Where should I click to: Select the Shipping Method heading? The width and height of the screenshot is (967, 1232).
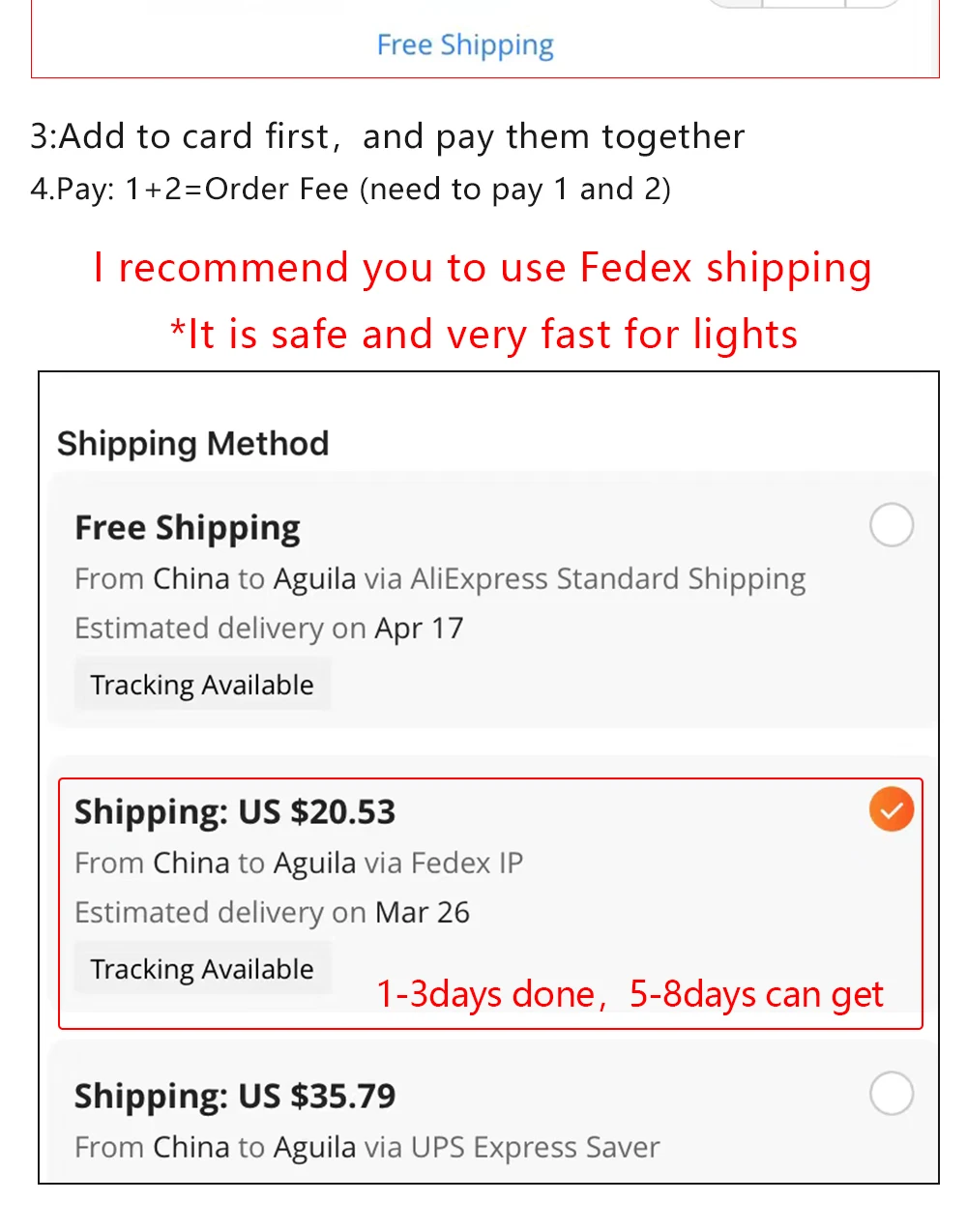pos(193,444)
